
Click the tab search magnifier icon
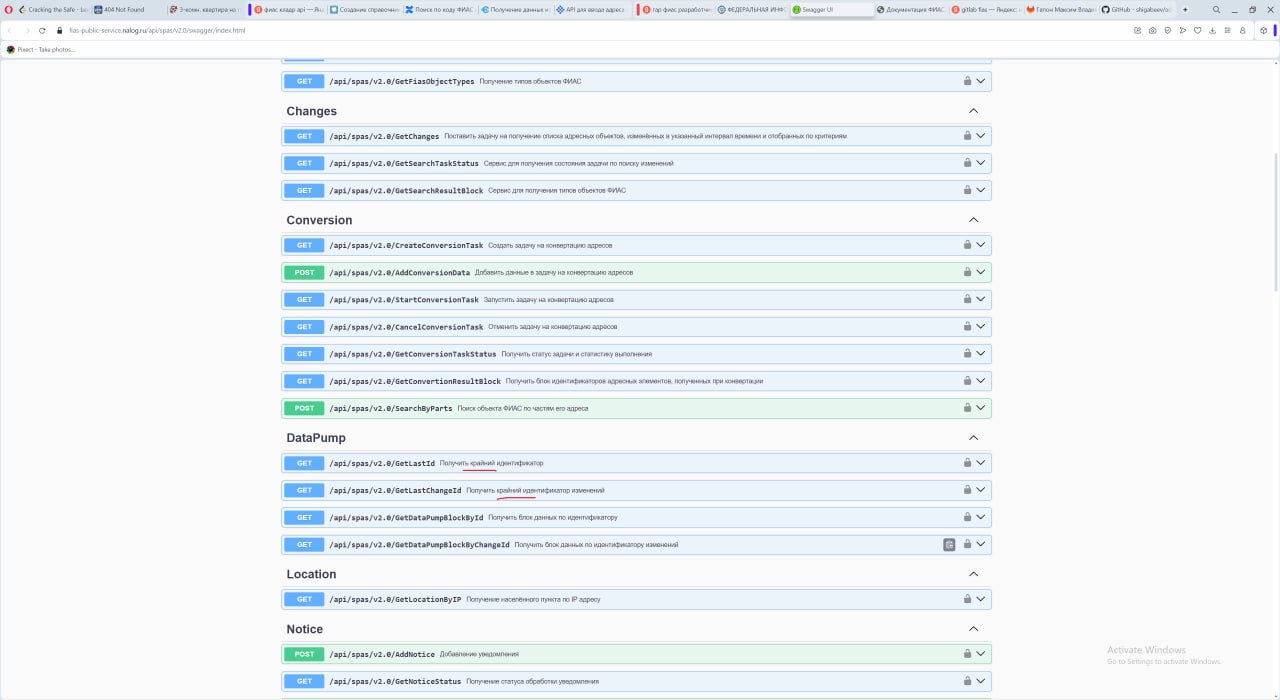point(1217,9)
